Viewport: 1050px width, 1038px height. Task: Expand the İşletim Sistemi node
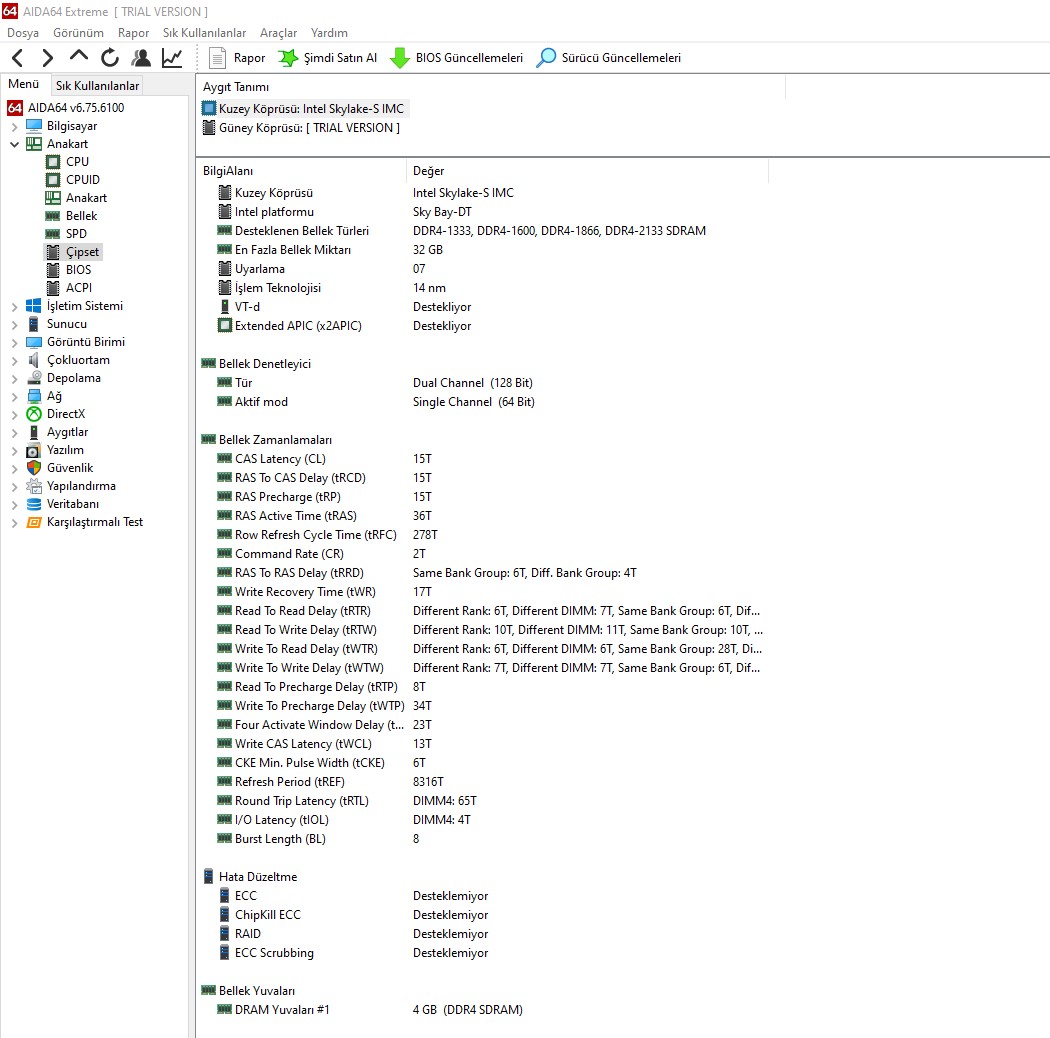point(14,307)
